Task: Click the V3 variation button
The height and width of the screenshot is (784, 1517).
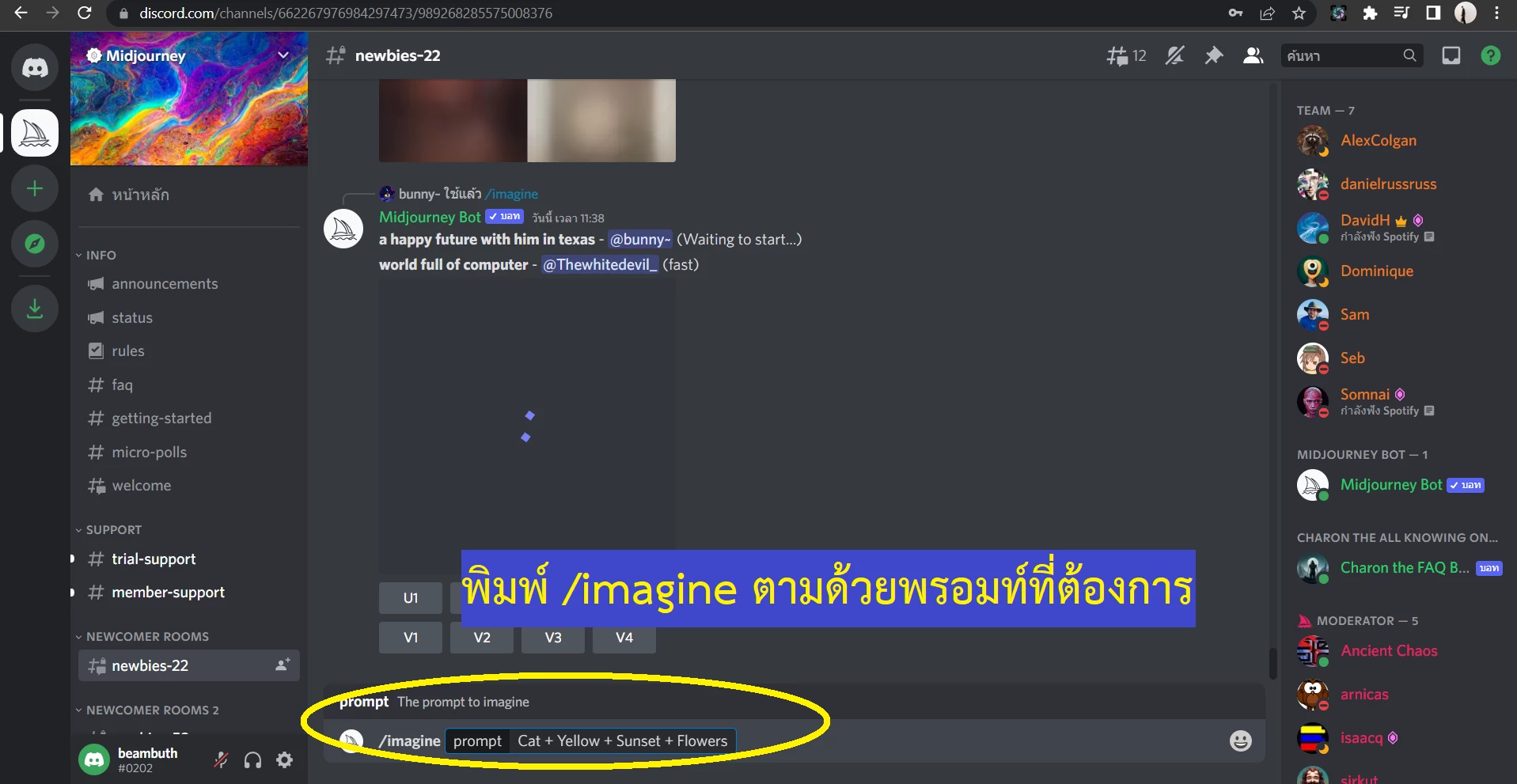Action: (x=553, y=638)
